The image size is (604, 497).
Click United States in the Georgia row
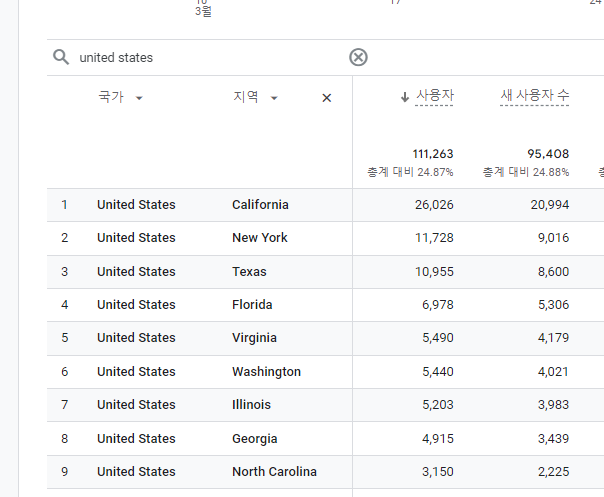136,439
